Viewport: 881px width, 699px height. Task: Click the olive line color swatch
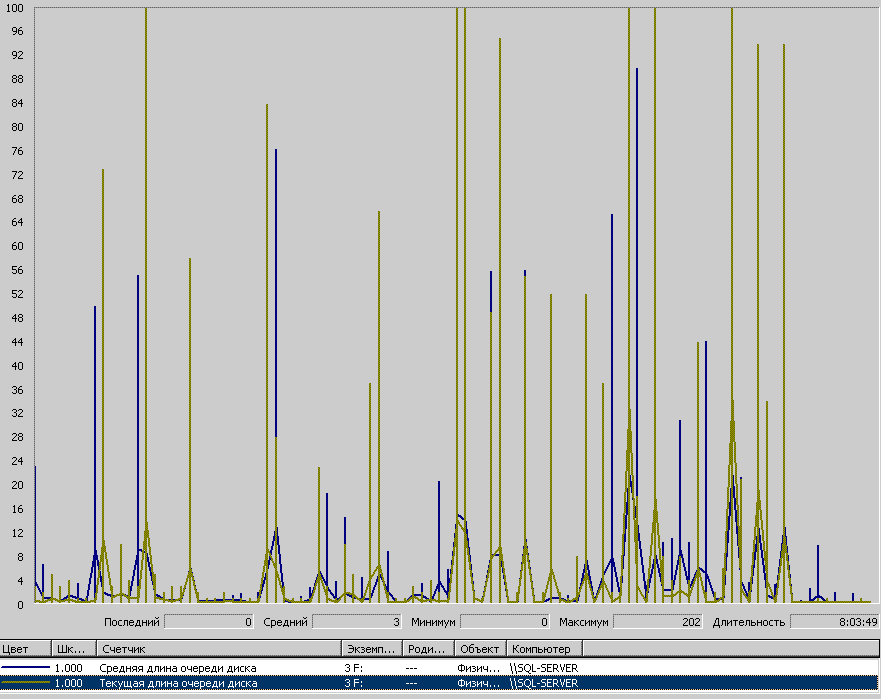(24, 683)
